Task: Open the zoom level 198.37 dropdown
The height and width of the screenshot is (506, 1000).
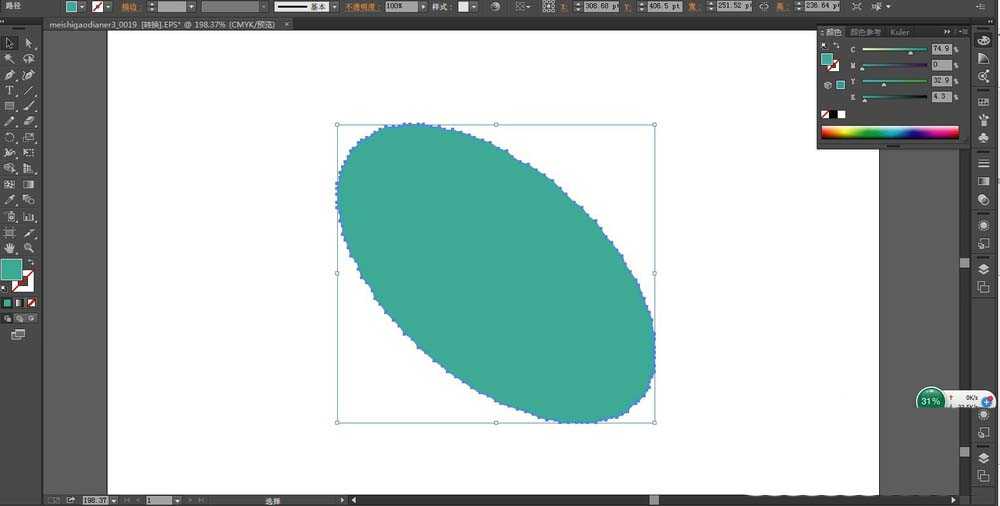Action: 114,499
